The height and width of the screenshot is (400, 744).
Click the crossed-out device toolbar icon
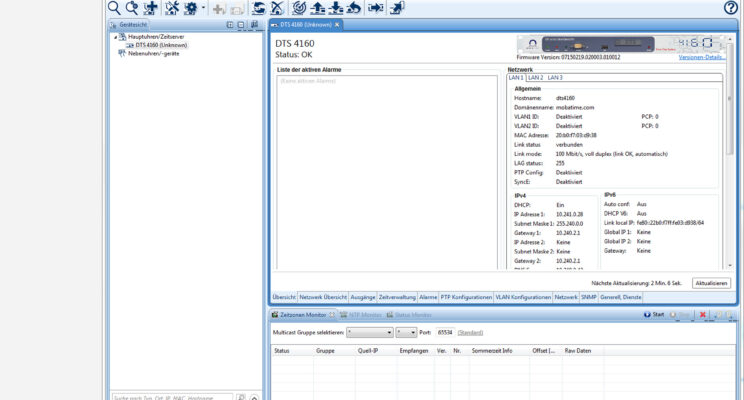pos(277,8)
